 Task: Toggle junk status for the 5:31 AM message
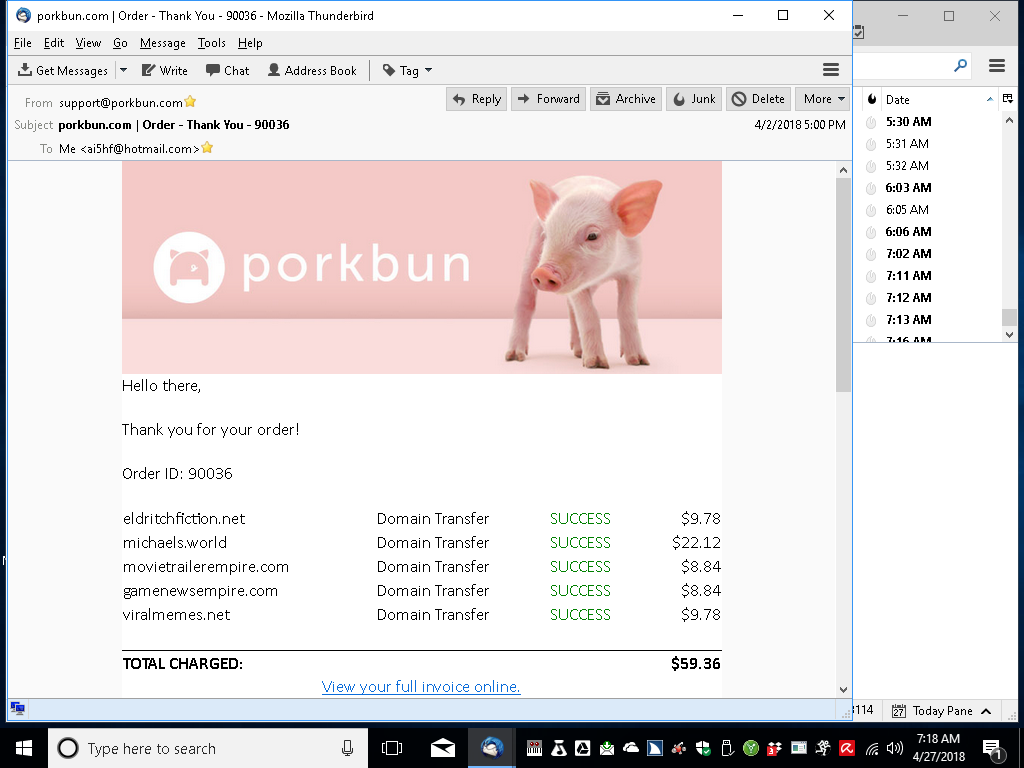click(871, 144)
